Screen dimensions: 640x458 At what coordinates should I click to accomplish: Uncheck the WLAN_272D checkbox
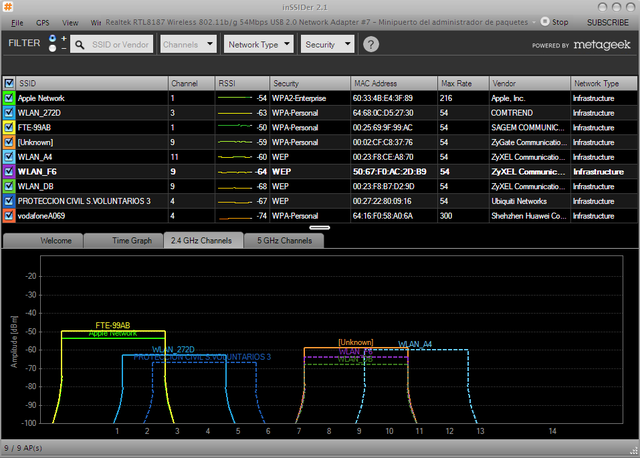point(9,113)
